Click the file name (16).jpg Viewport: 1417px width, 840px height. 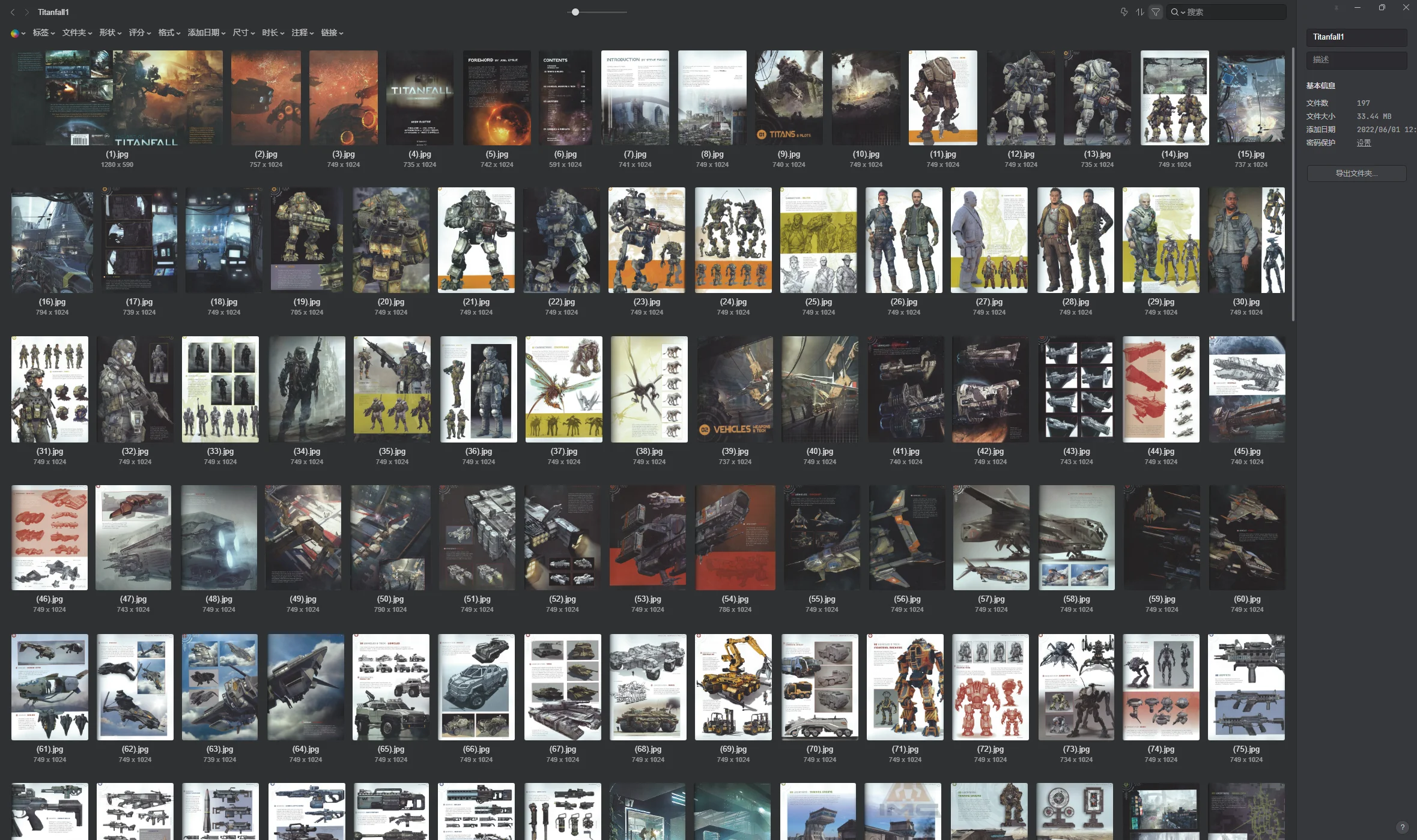52,302
